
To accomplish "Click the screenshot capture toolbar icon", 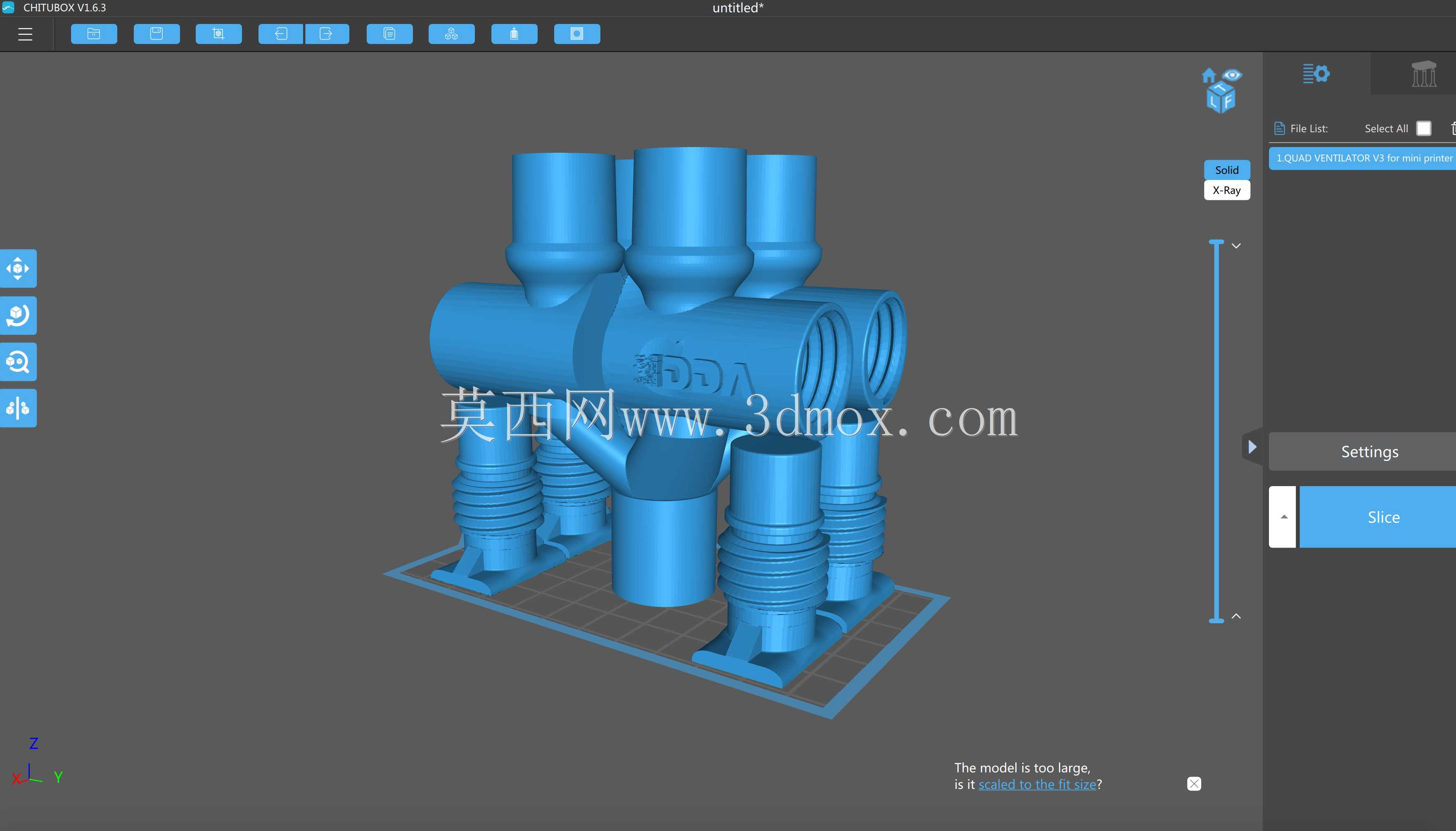I will click(x=218, y=34).
